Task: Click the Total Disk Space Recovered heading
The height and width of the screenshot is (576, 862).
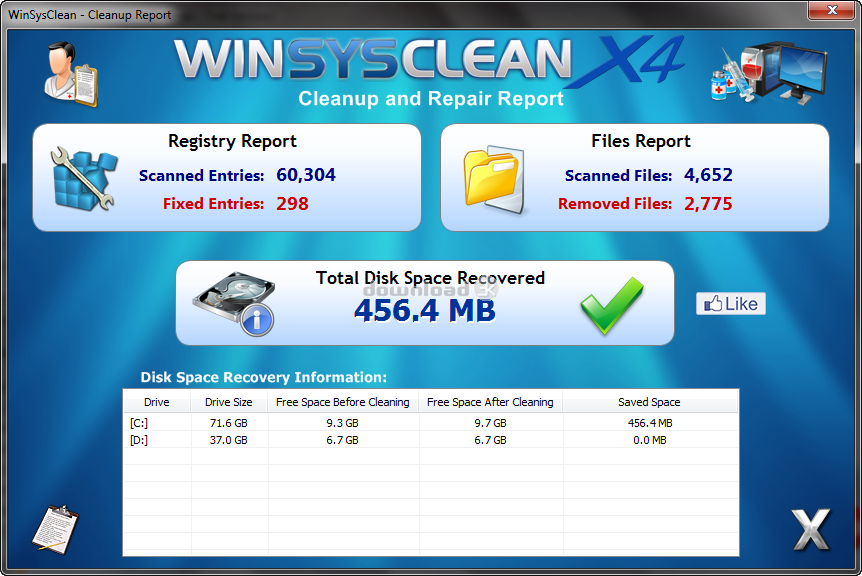Action: (430, 278)
